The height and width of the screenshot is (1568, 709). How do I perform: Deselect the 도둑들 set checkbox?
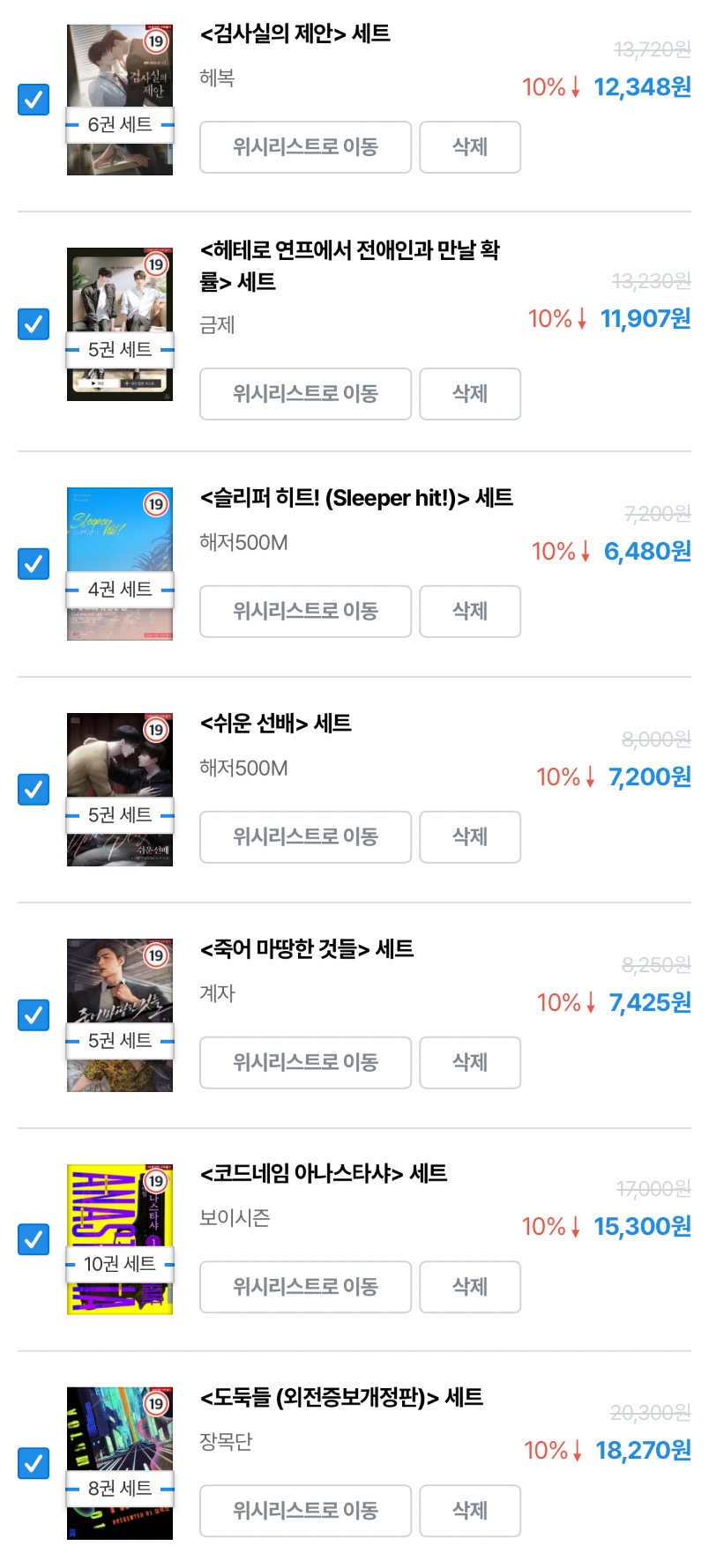(34, 1463)
